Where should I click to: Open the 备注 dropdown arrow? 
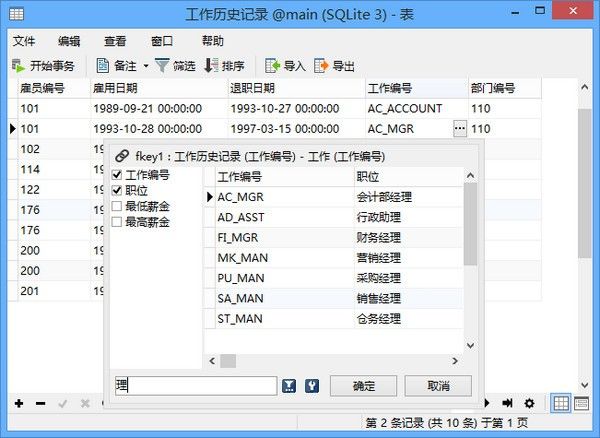(x=146, y=66)
